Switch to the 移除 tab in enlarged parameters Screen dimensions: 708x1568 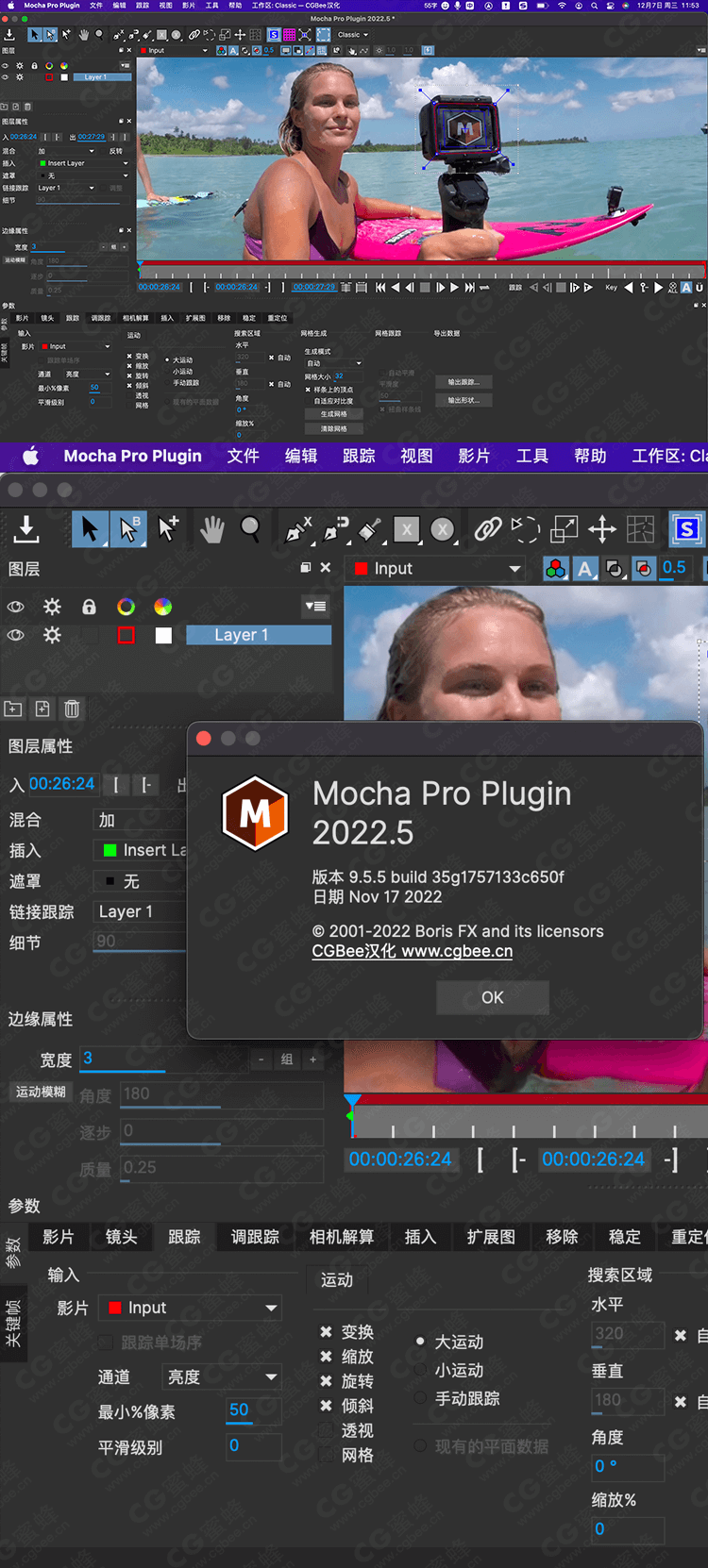coord(562,1236)
